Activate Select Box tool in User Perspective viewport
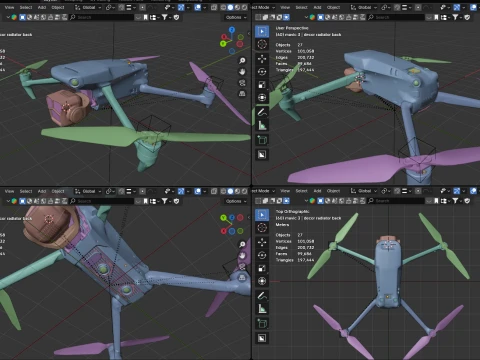This screenshot has width=480, height=360. click(x=262, y=31)
